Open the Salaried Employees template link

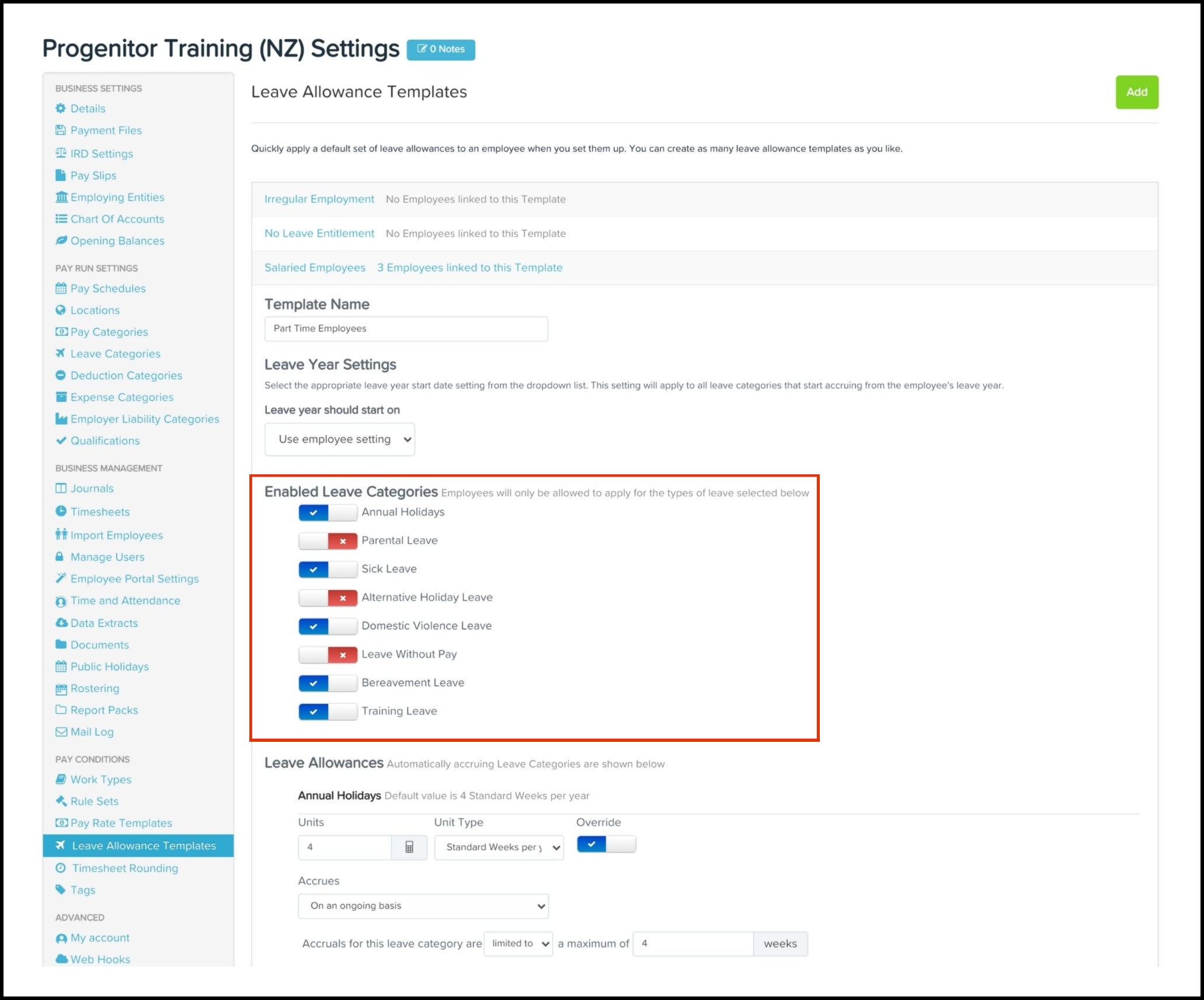(x=315, y=268)
